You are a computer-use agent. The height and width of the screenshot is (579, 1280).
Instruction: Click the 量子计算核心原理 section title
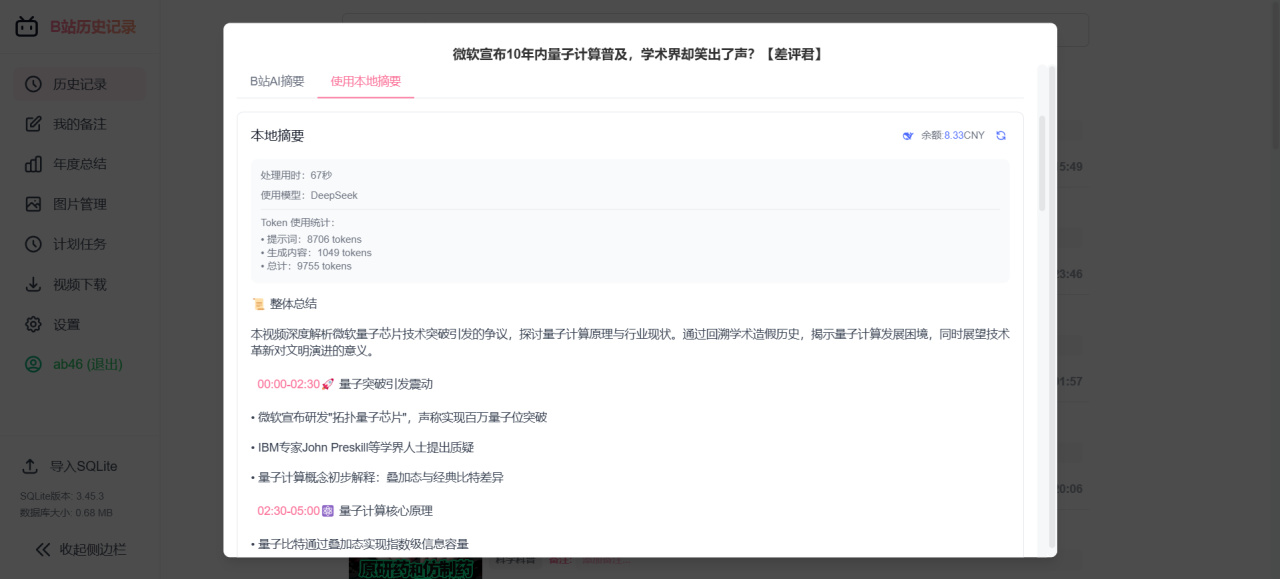coord(385,511)
